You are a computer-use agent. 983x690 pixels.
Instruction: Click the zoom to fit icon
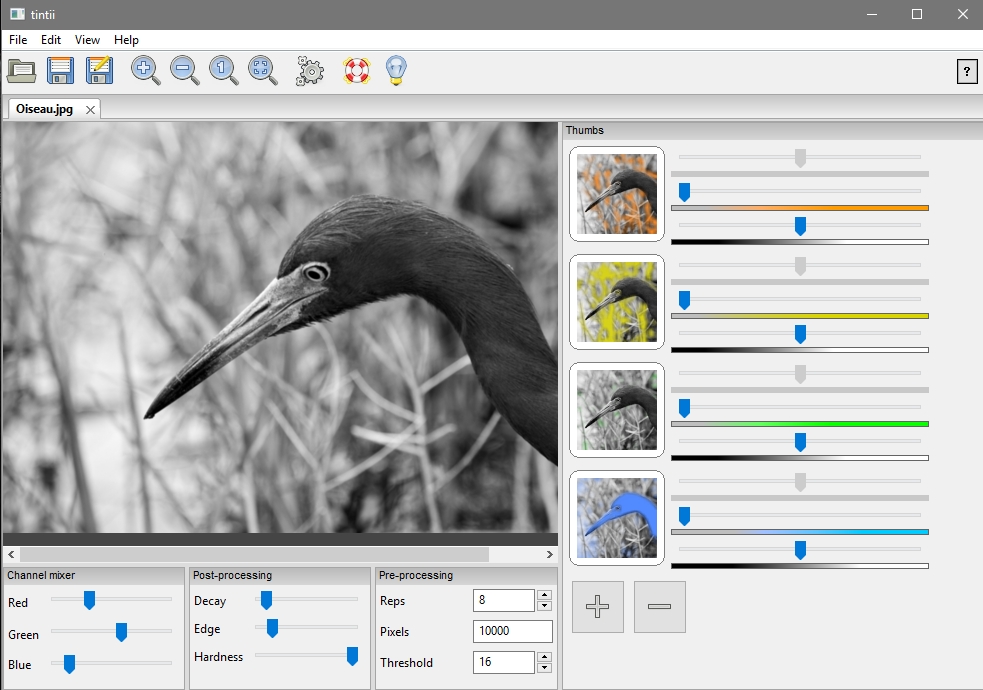coord(262,71)
